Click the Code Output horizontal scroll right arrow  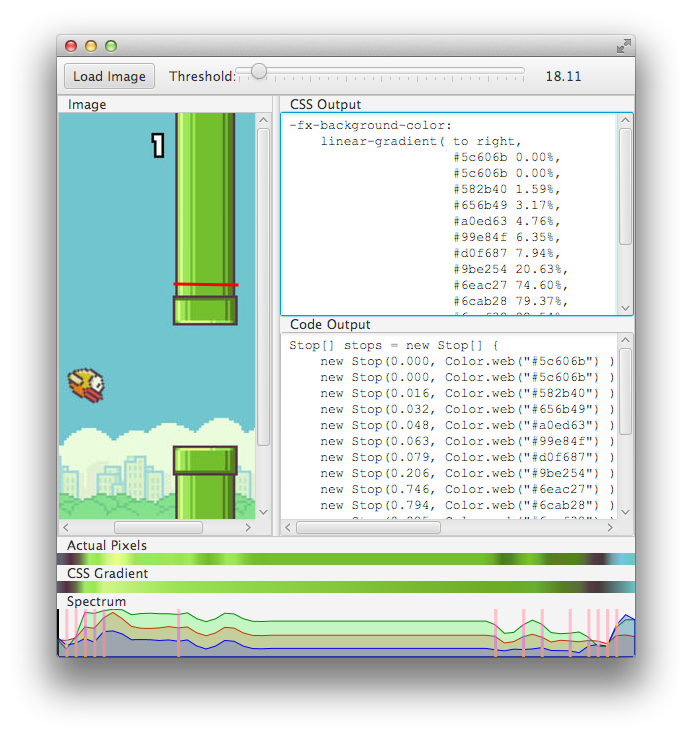(x=610, y=528)
